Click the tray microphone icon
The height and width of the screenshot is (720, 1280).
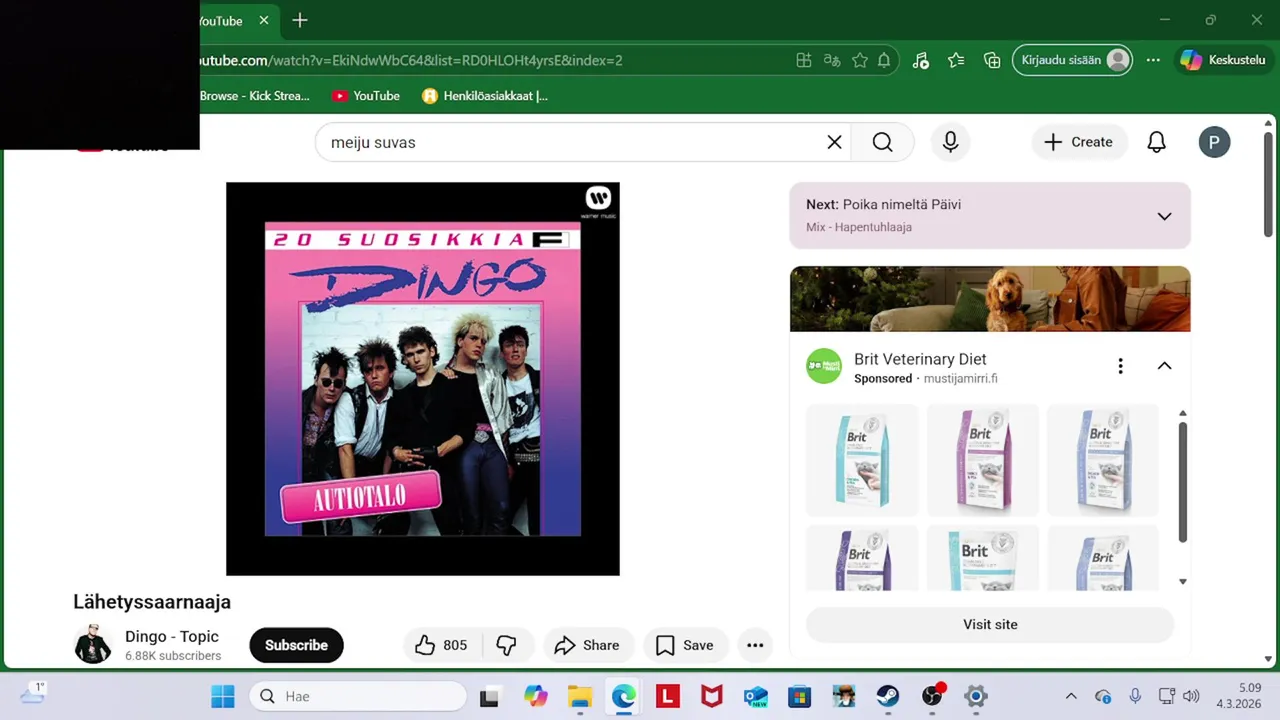[1135, 696]
